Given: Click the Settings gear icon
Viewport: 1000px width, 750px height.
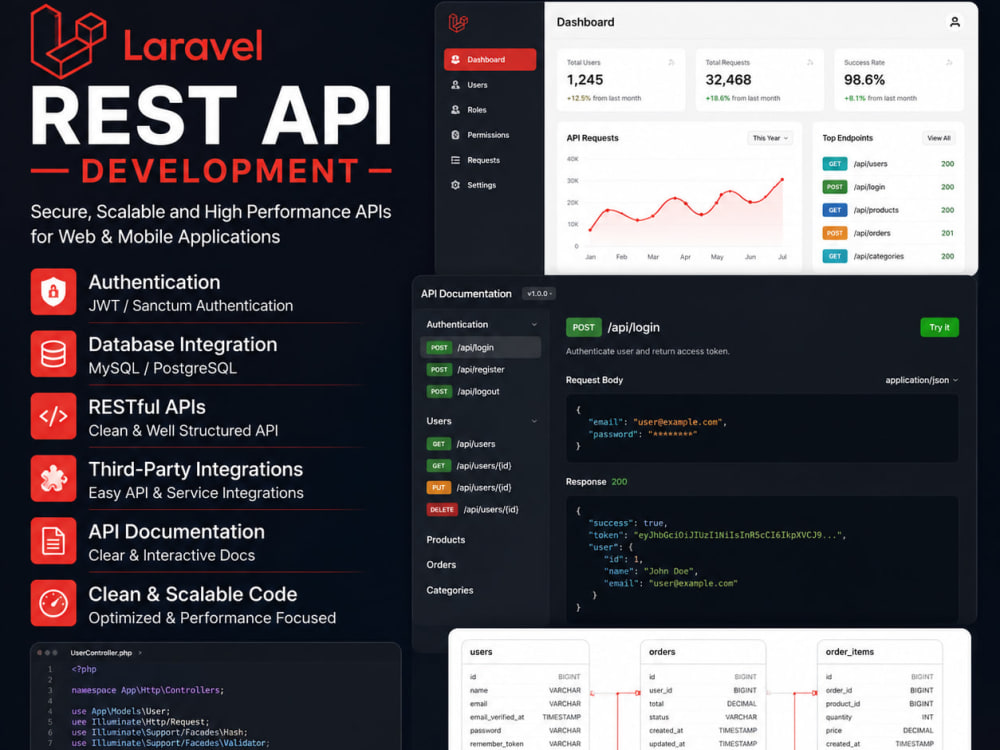Looking at the screenshot, I should (455, 185).
